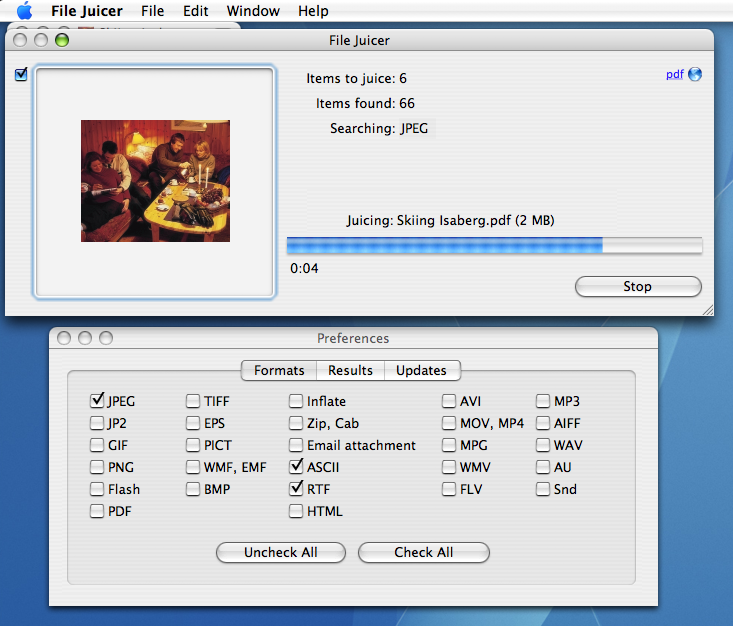This screenshot has width=733, height=626.
Task: Switch to the Updates tab
Action: 421,370
